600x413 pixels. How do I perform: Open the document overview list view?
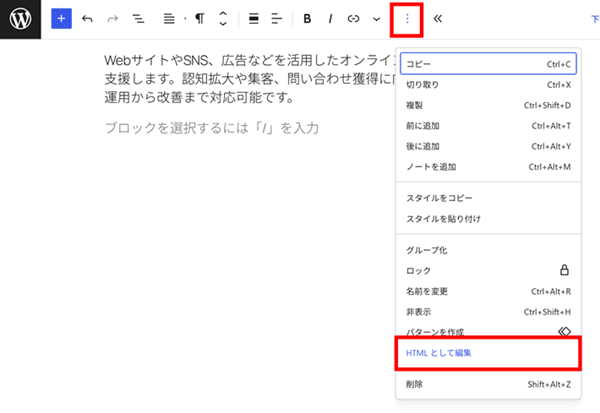coord(138,19)
